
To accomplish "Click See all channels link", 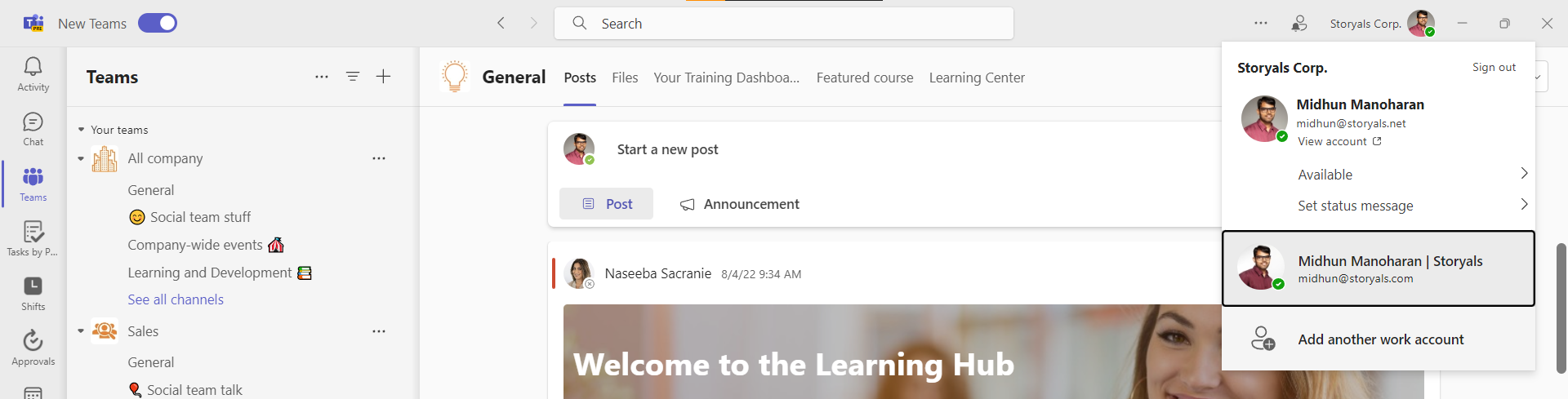I will (x=176, y=299).
